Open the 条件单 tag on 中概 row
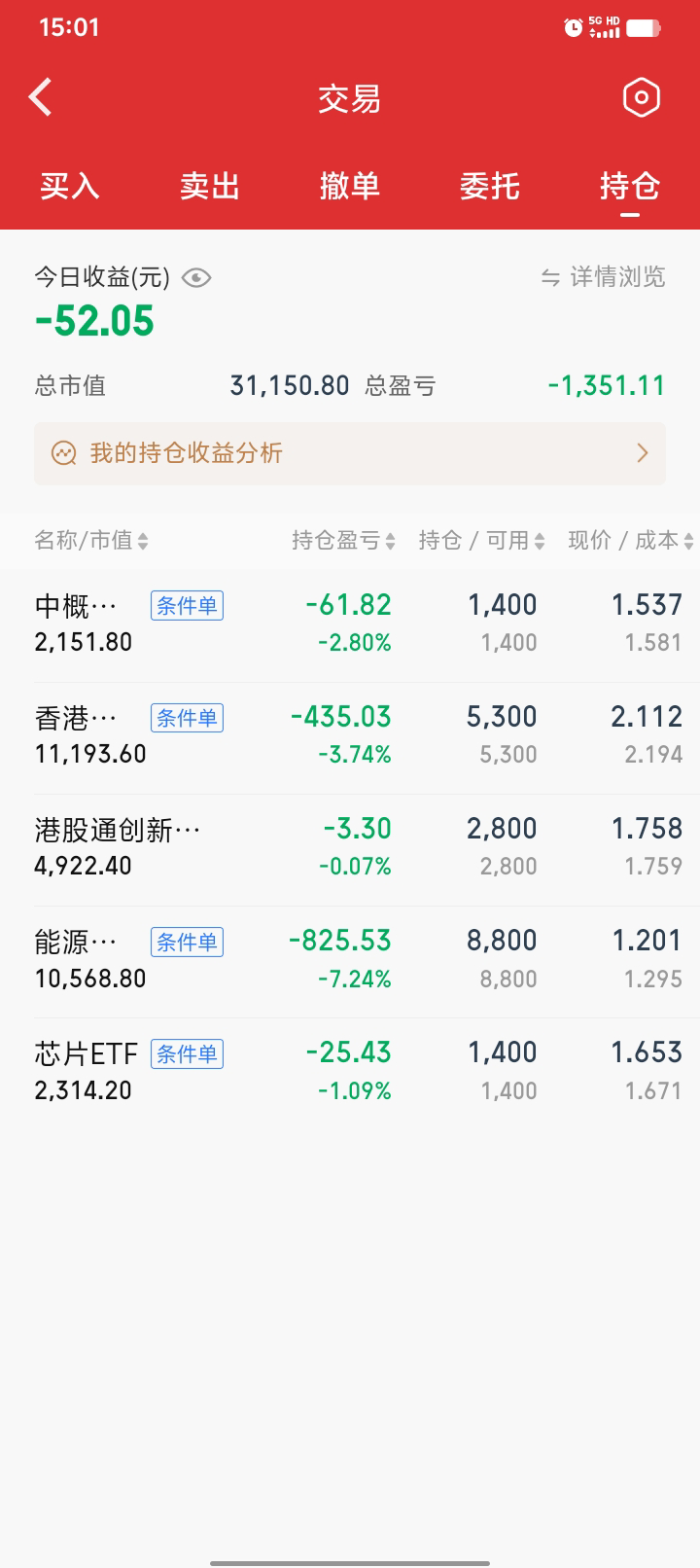The height and width of the screenshot is (1568, 700). coord(187,606)
